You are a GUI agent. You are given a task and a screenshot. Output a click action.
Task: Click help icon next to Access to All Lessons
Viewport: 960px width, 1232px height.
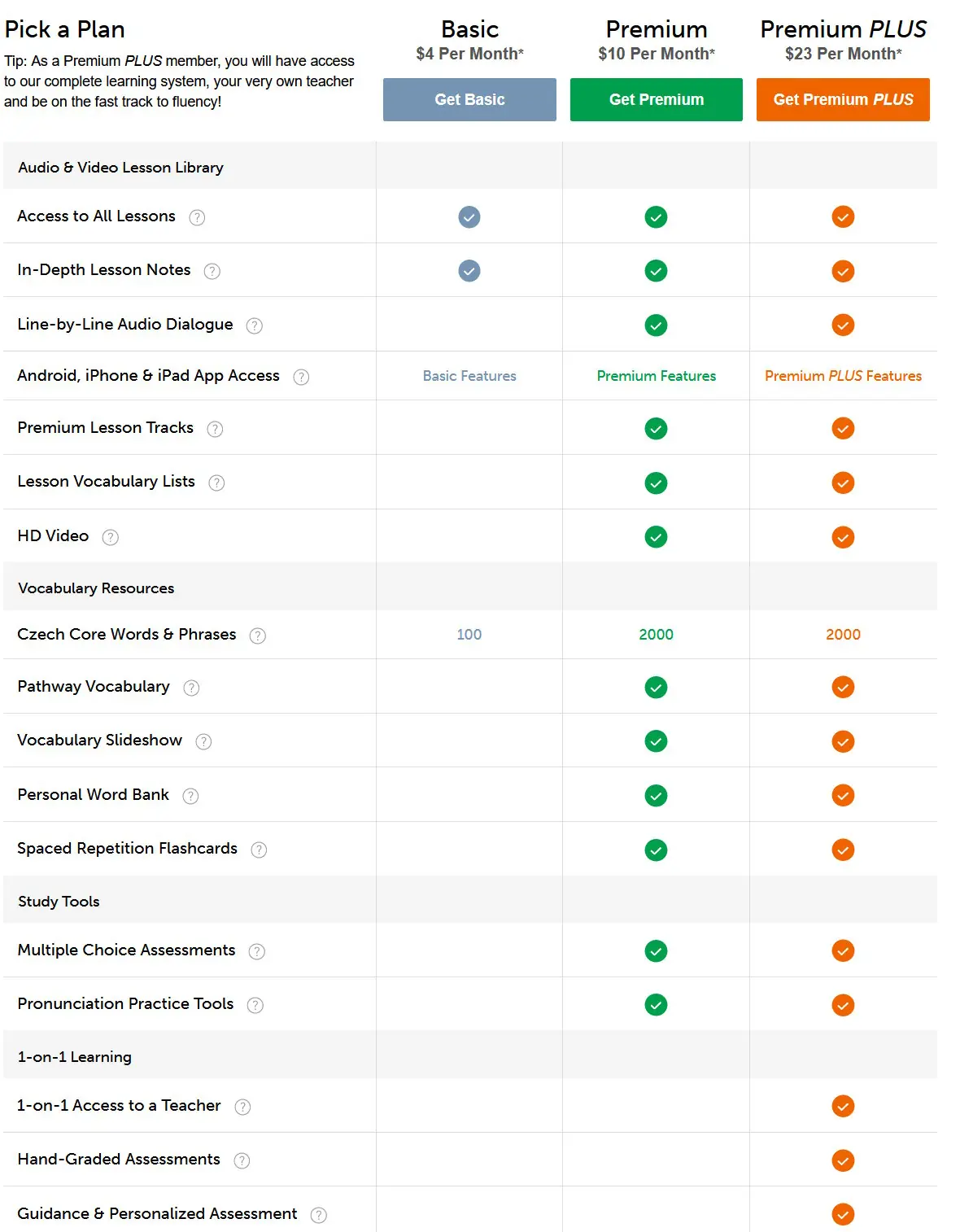[197, 217]
